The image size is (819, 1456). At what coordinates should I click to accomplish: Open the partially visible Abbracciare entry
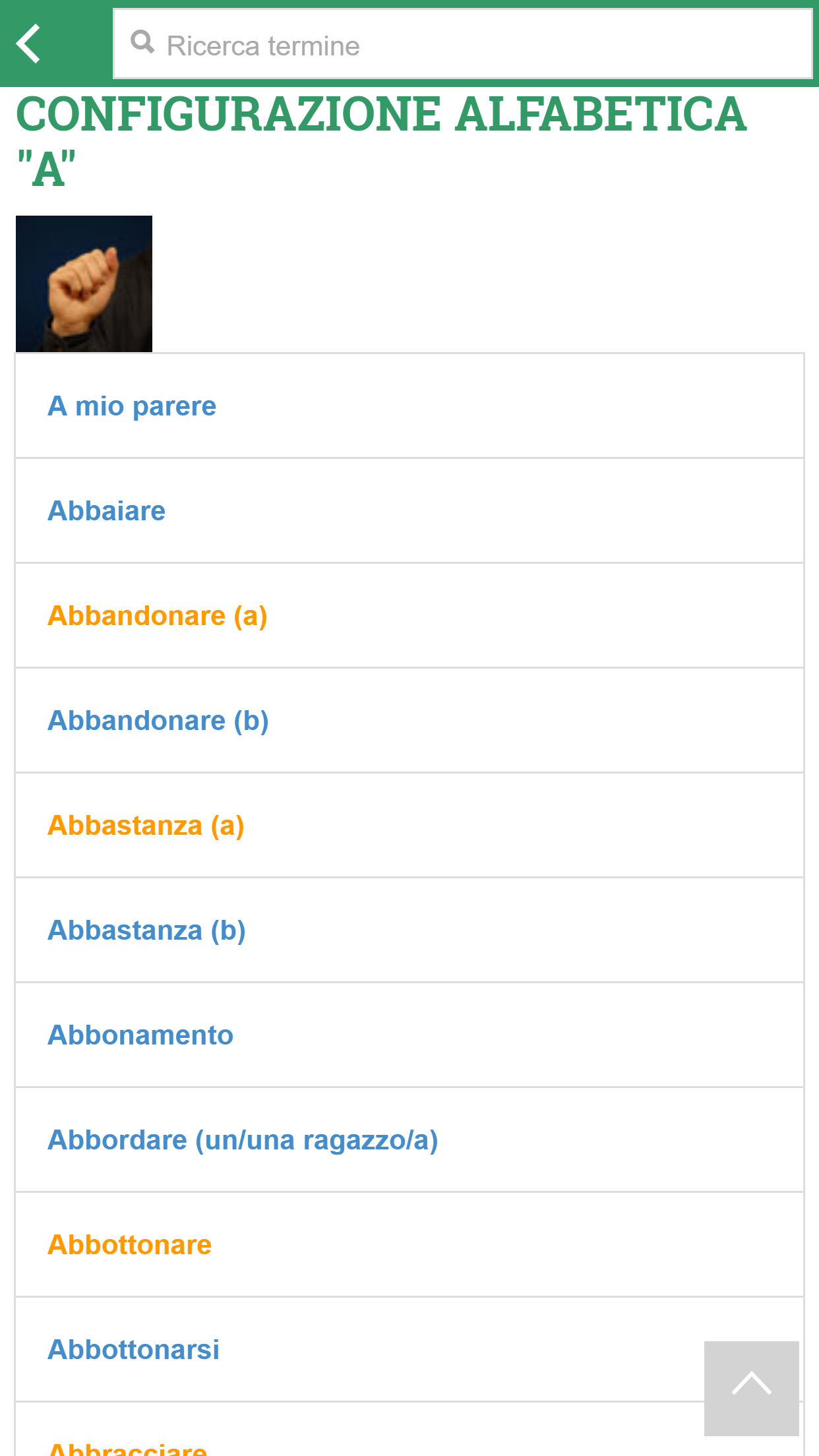pyautogui.click(x=127, y=1449)
